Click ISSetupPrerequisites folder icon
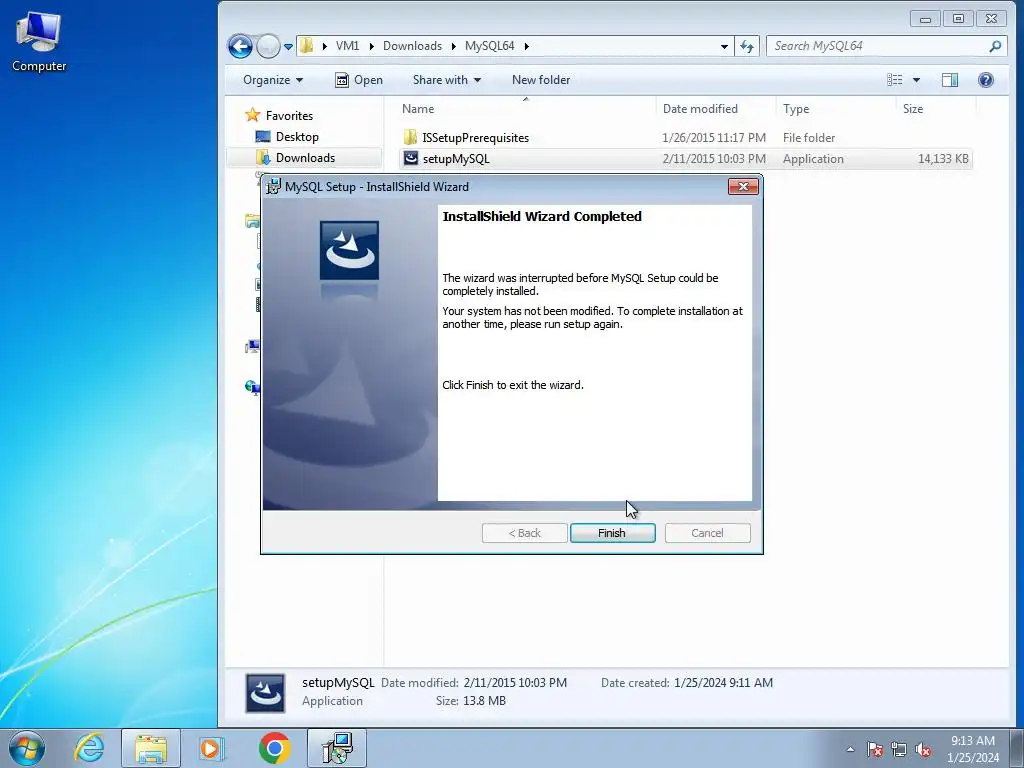This screenshot has height=768, width=1024. pyautogui.click(x=410, y=137)
